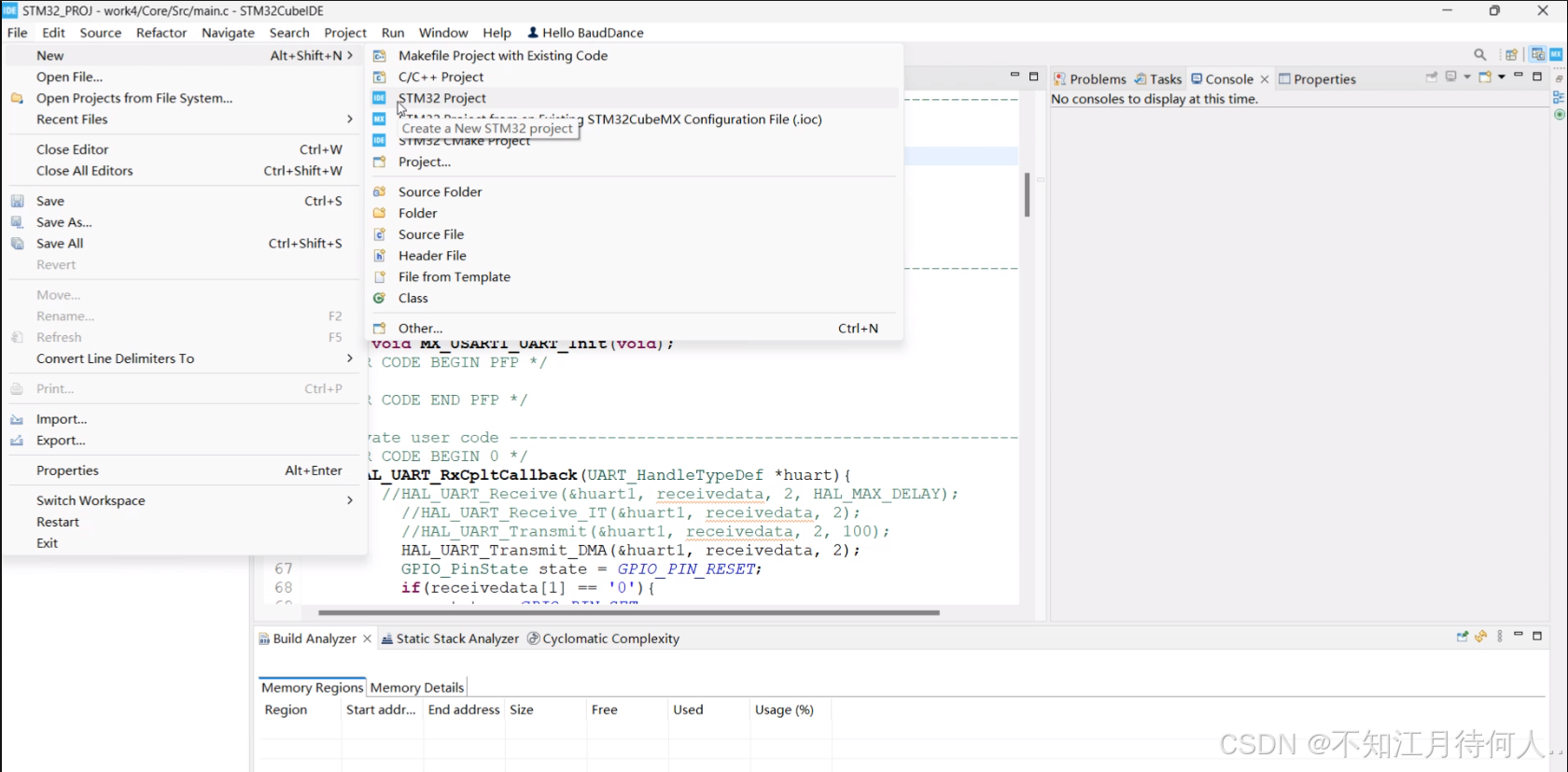Viewport: 1568px width, 772px height.
Task: Click Close Editor menu entry
Action: pos(182,149)
